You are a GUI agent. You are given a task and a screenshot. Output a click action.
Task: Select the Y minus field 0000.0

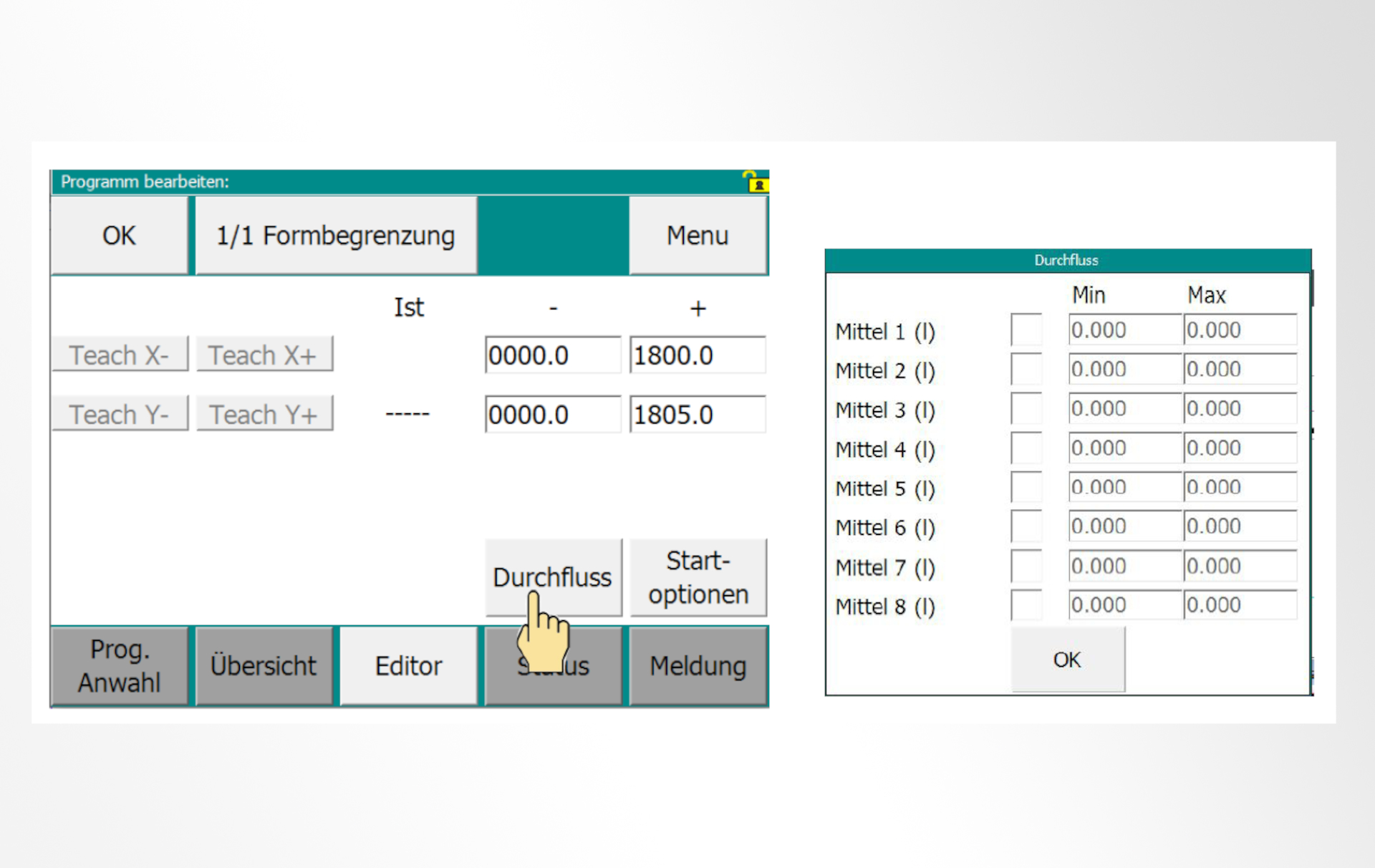click(x=553, y=414)
